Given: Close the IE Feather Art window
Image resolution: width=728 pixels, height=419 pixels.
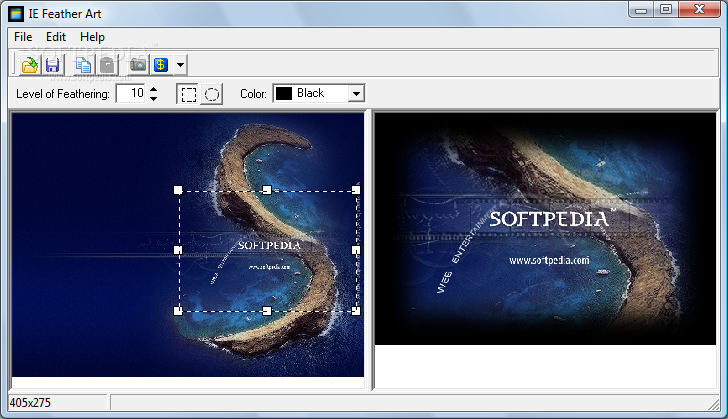Looking at the screenshot, I should pos(700,9).
